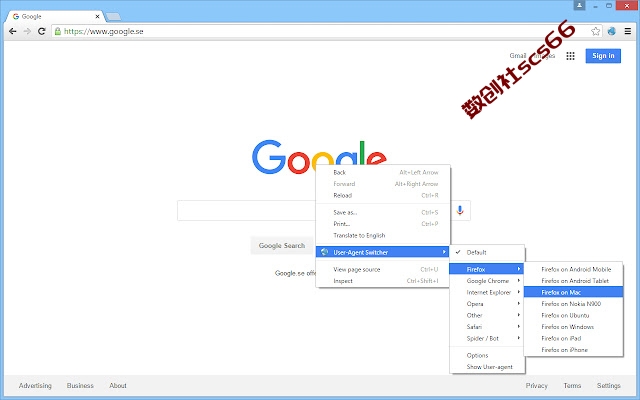Select Firefox on Windows
This screenshot has width=640, height=400.
(x=573, y=327)
